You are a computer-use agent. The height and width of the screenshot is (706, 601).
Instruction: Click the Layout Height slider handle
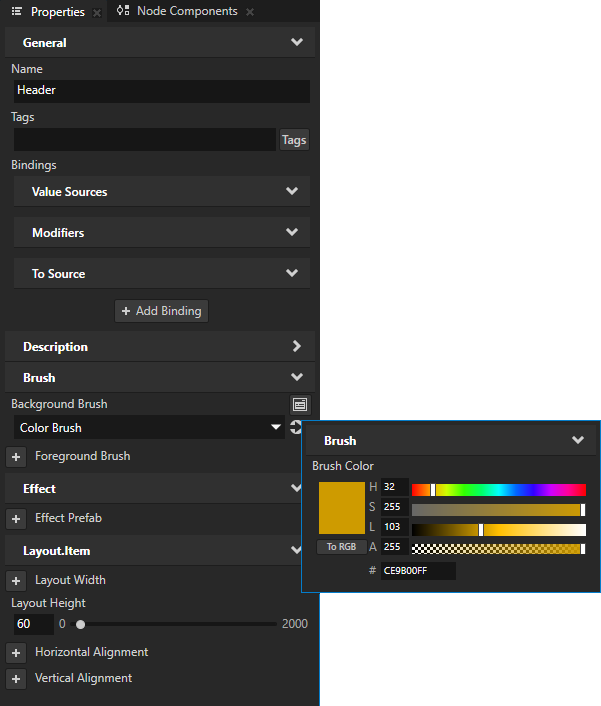(80, 625)
